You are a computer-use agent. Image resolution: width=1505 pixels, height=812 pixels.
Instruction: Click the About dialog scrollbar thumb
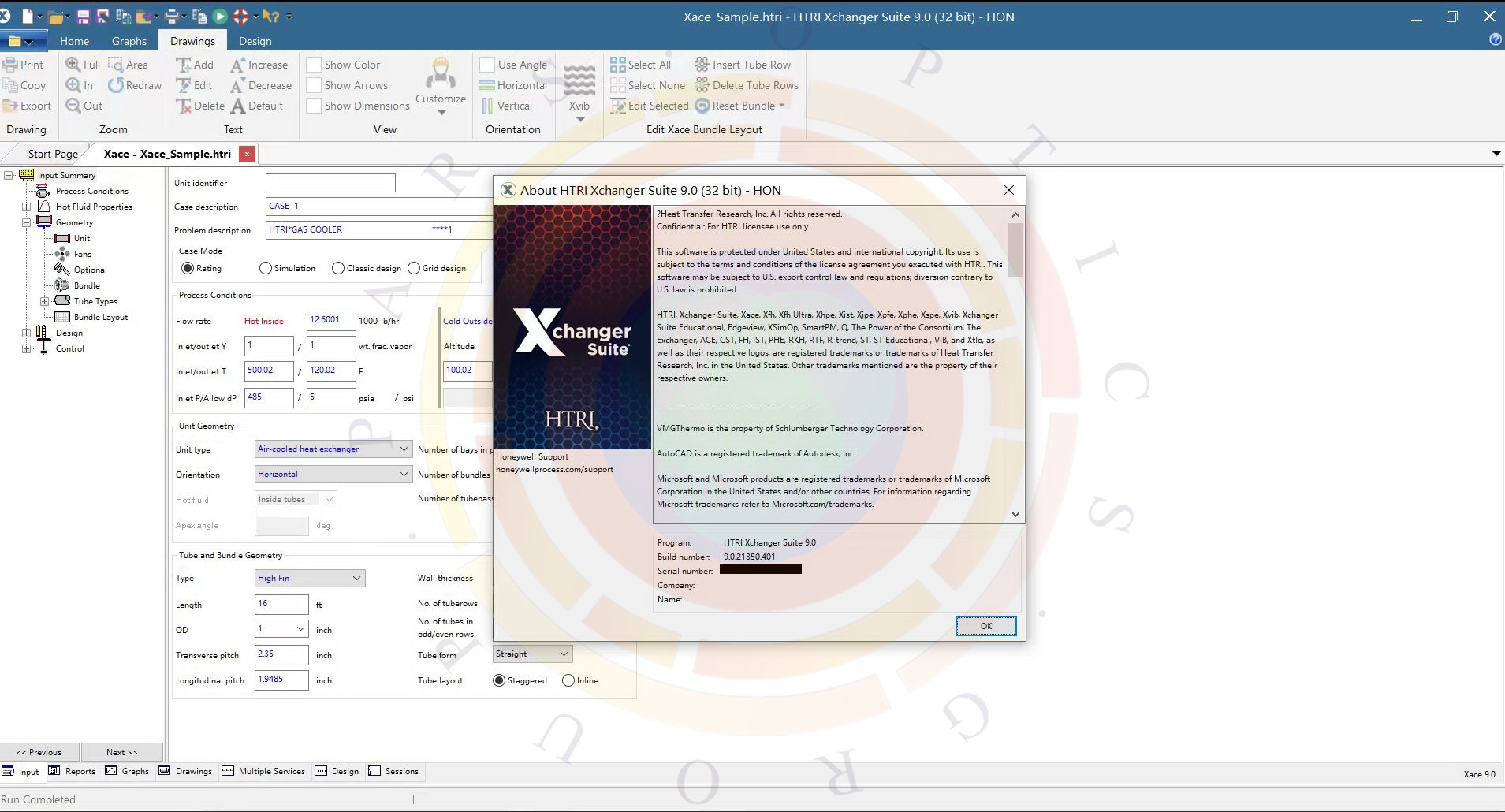pyautogui.click(x=1015, y=250)
